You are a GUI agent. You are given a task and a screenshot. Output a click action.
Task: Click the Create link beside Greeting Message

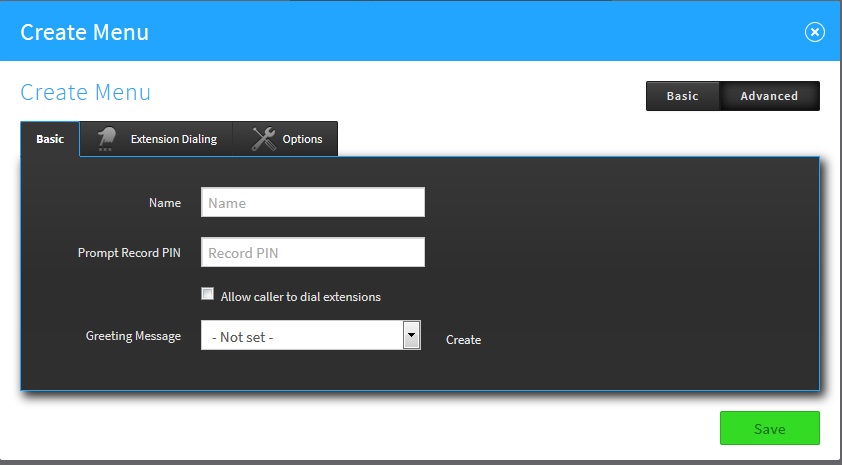click(463, 340)
